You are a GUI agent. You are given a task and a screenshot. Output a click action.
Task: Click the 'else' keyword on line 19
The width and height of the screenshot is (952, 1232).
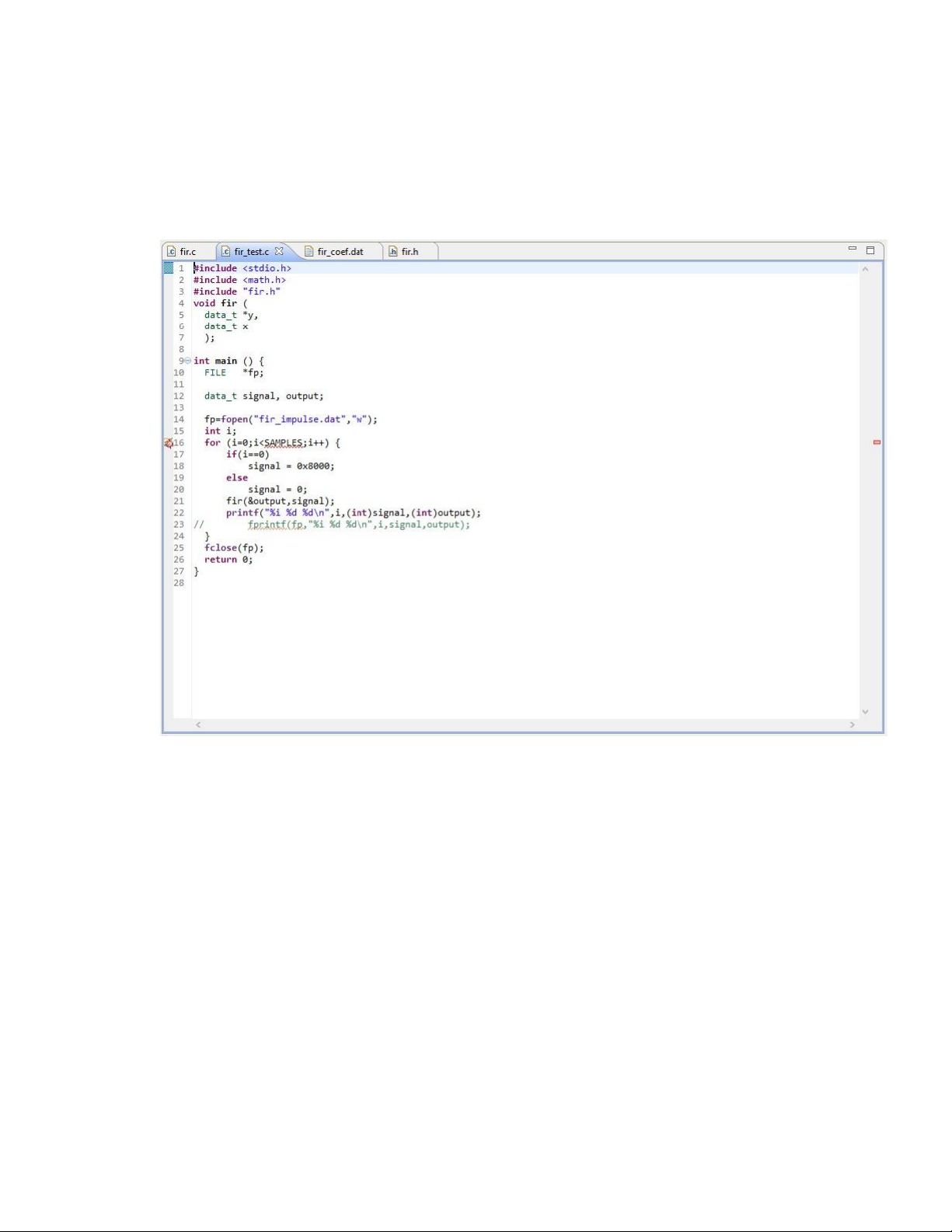pyautogui.click(x=237, y=477)
